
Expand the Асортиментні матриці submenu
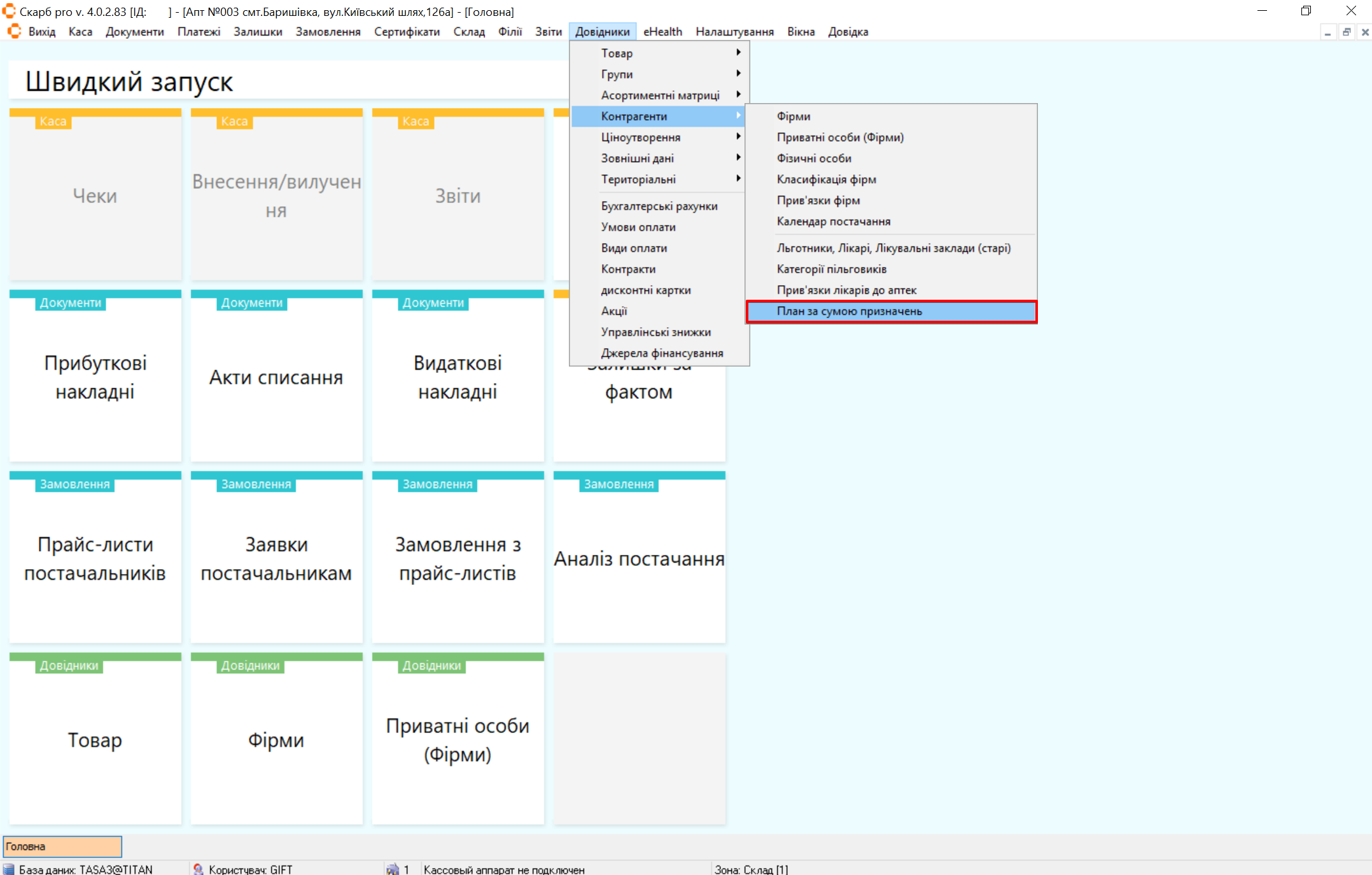point(659,95)
